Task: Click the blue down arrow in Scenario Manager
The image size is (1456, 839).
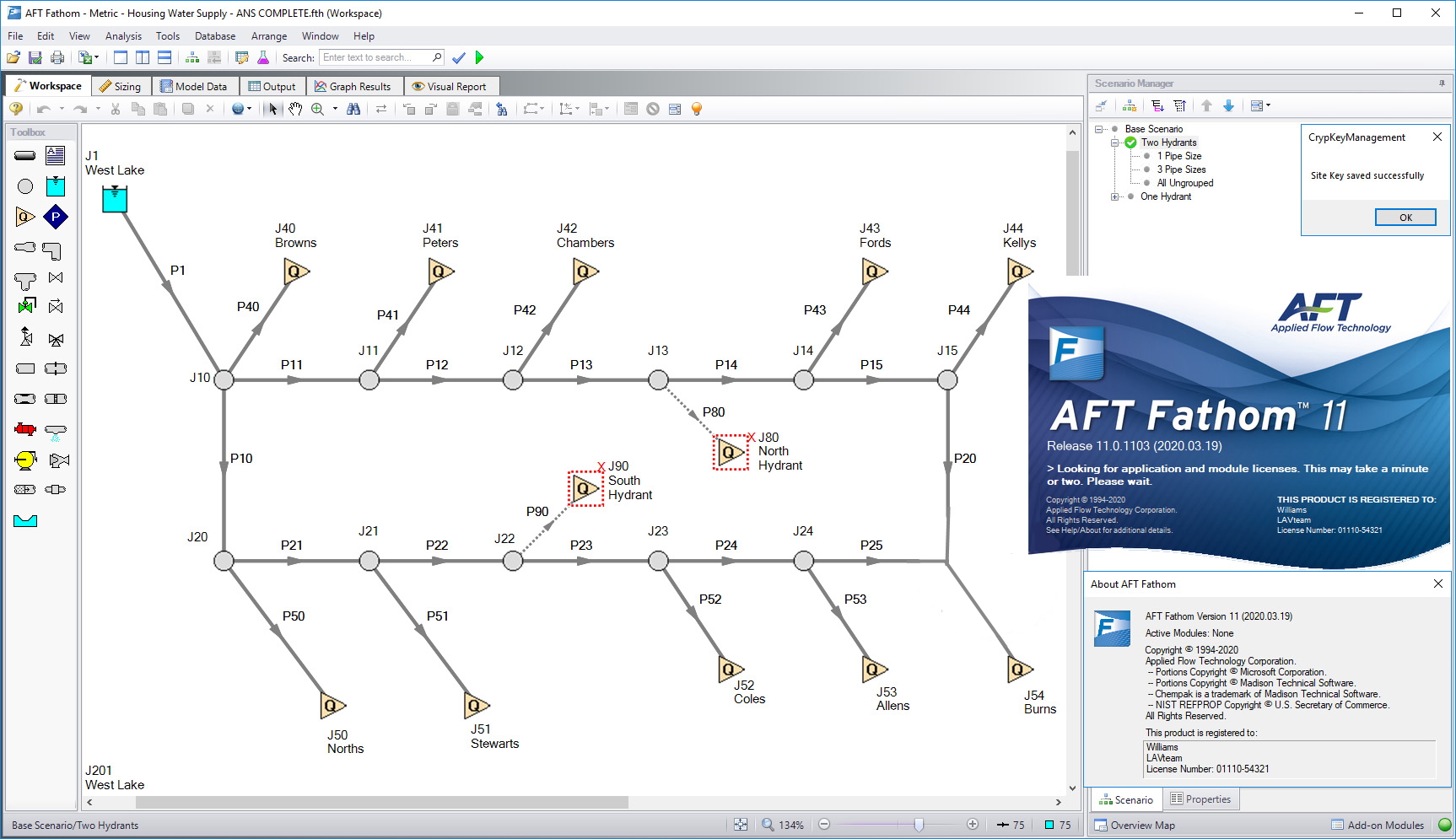Action: (x=1228, y=105)
